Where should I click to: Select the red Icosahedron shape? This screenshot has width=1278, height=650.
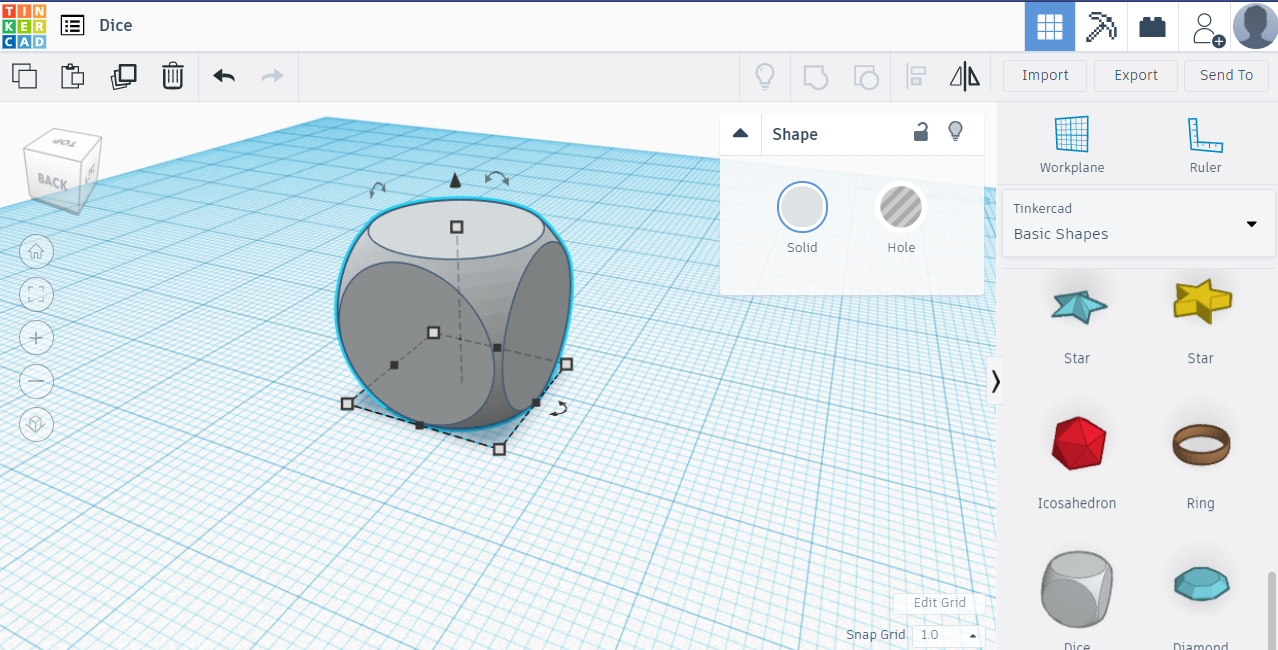tap(1078, 443)
